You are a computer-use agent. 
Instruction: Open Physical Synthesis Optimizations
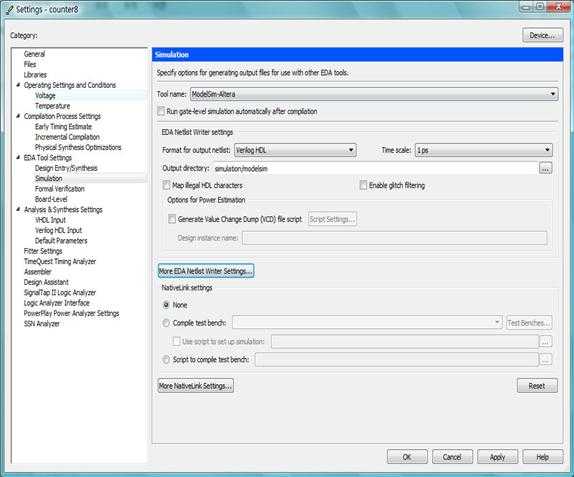coord(78,147)
